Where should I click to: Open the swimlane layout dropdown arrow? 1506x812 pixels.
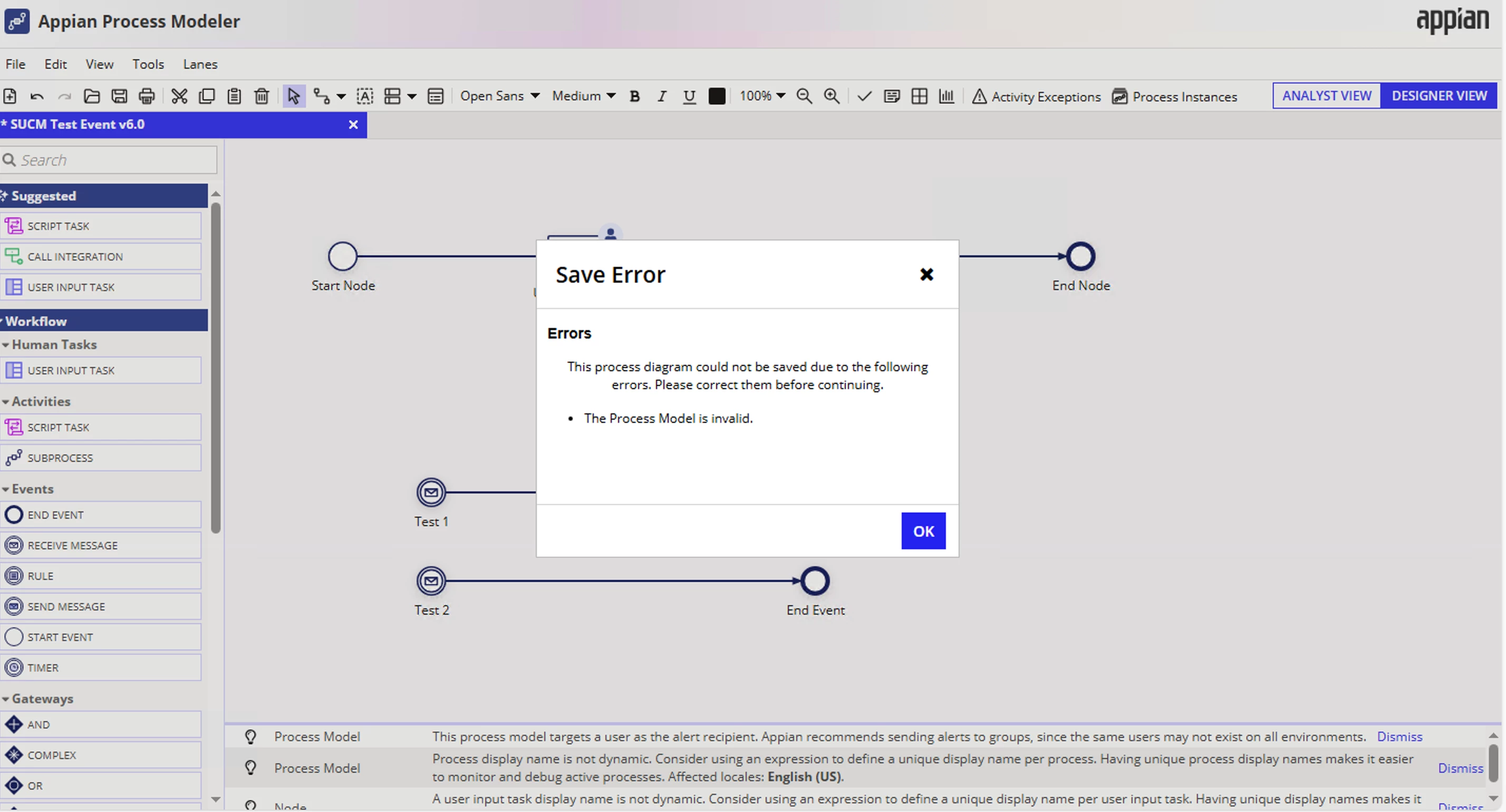click(412, 96)
